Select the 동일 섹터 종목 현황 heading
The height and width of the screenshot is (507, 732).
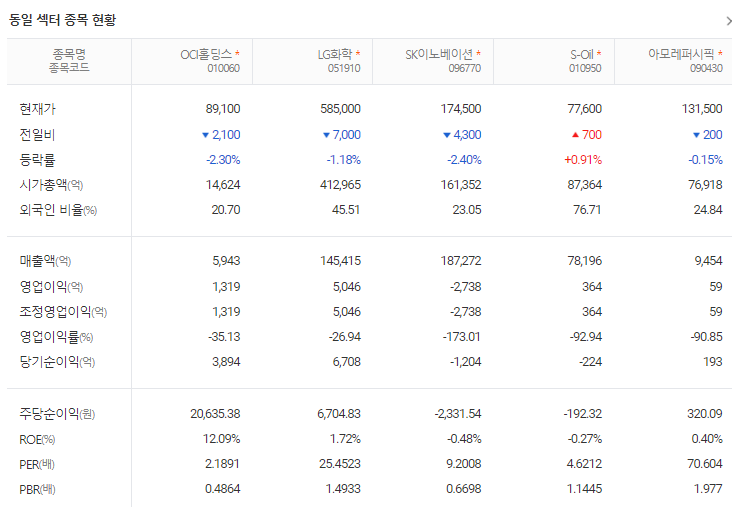pyautogui.click(x=63, y=20)
